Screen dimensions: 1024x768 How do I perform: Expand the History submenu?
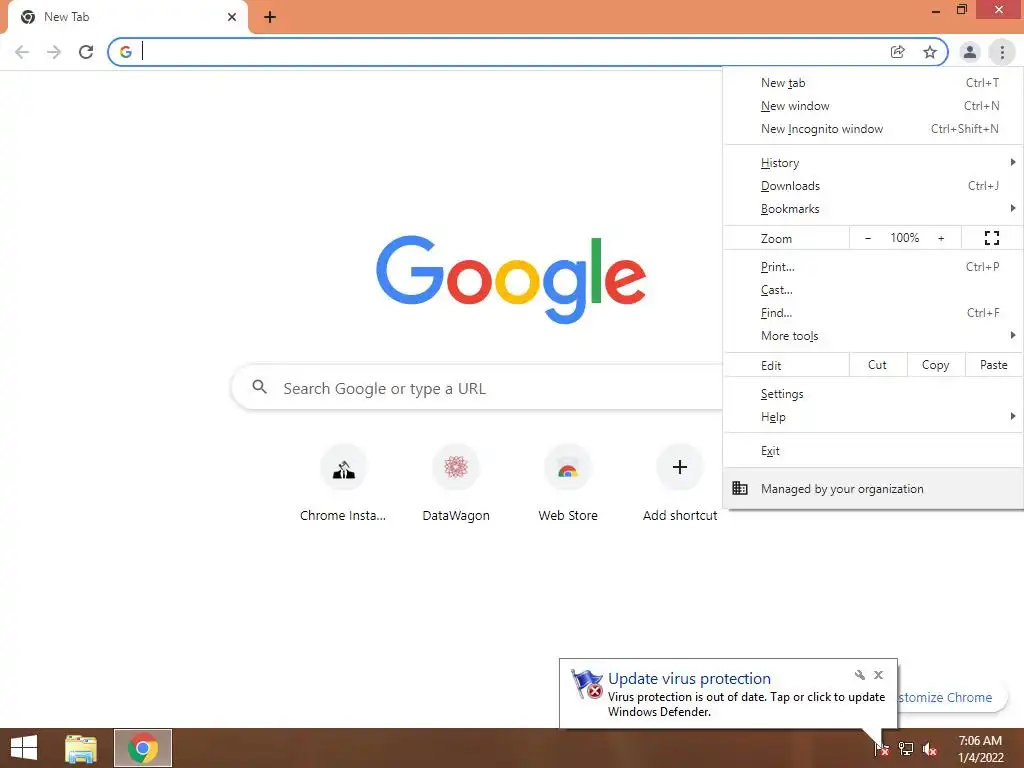pyautogui.click(x=873, y=163)
